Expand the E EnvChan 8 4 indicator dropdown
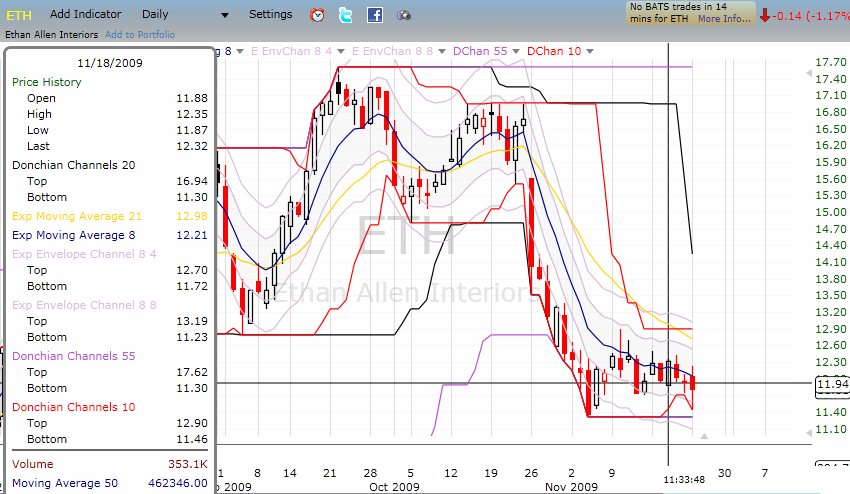Screen dimensions: 850x494 341,52
